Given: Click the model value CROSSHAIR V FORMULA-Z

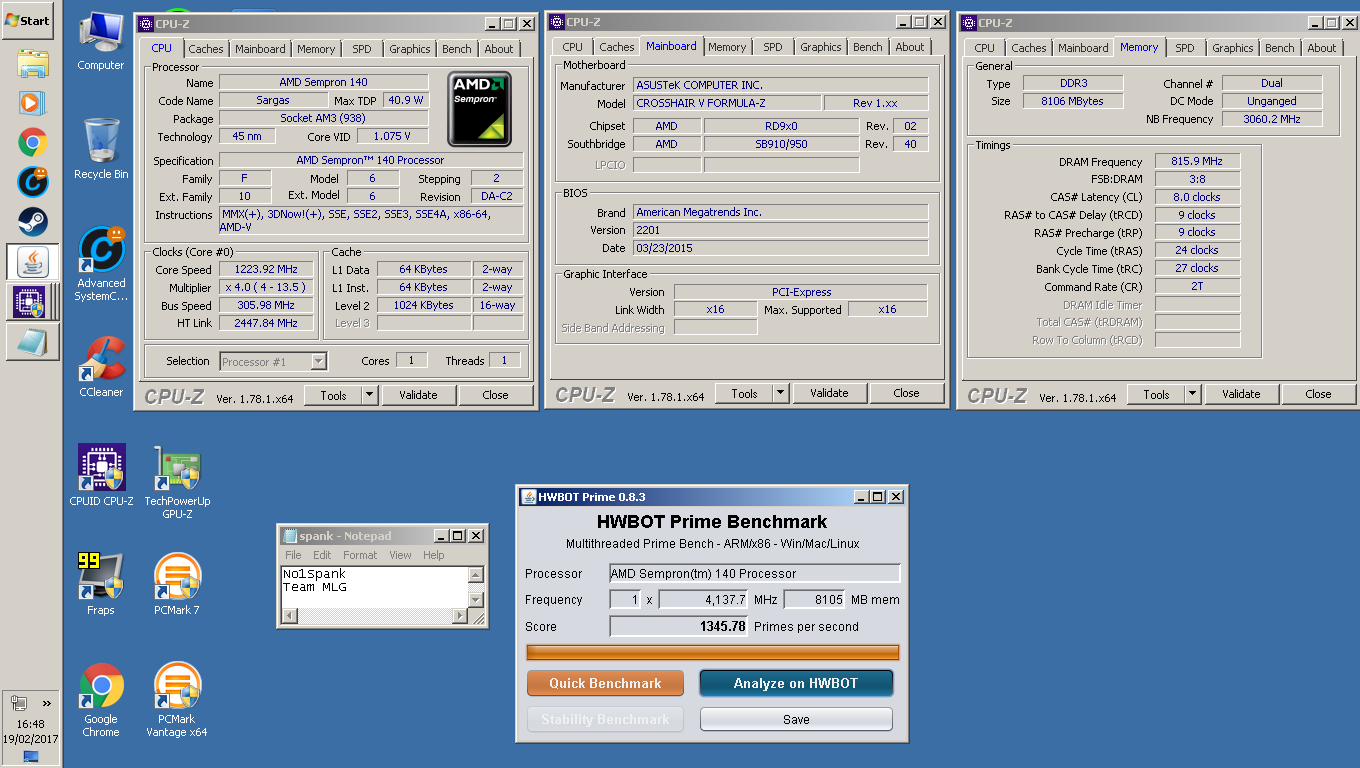Looking at the screenshot, I should 727,103.
